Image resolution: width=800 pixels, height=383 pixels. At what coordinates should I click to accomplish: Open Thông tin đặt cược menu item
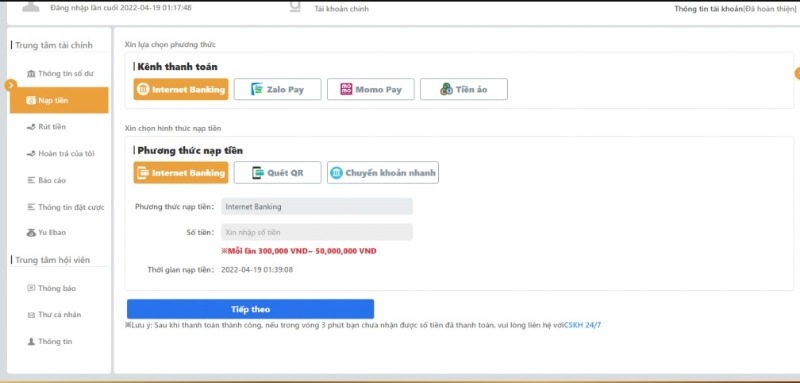point(65,207)
